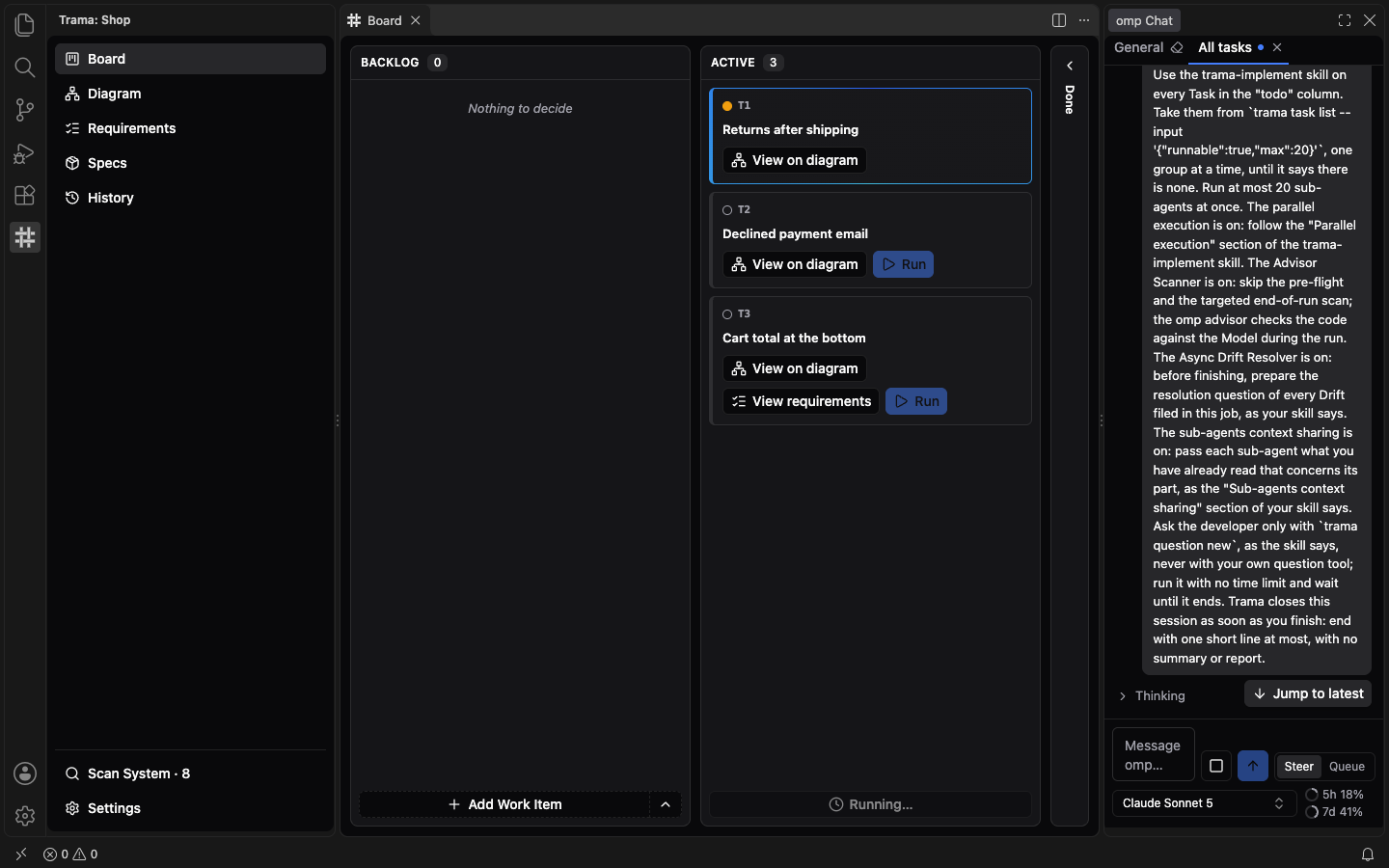The height and width of the screenshot is (868, 1389).
Task: Click the Nothing to decide text
Action: (x=520, y=109)
